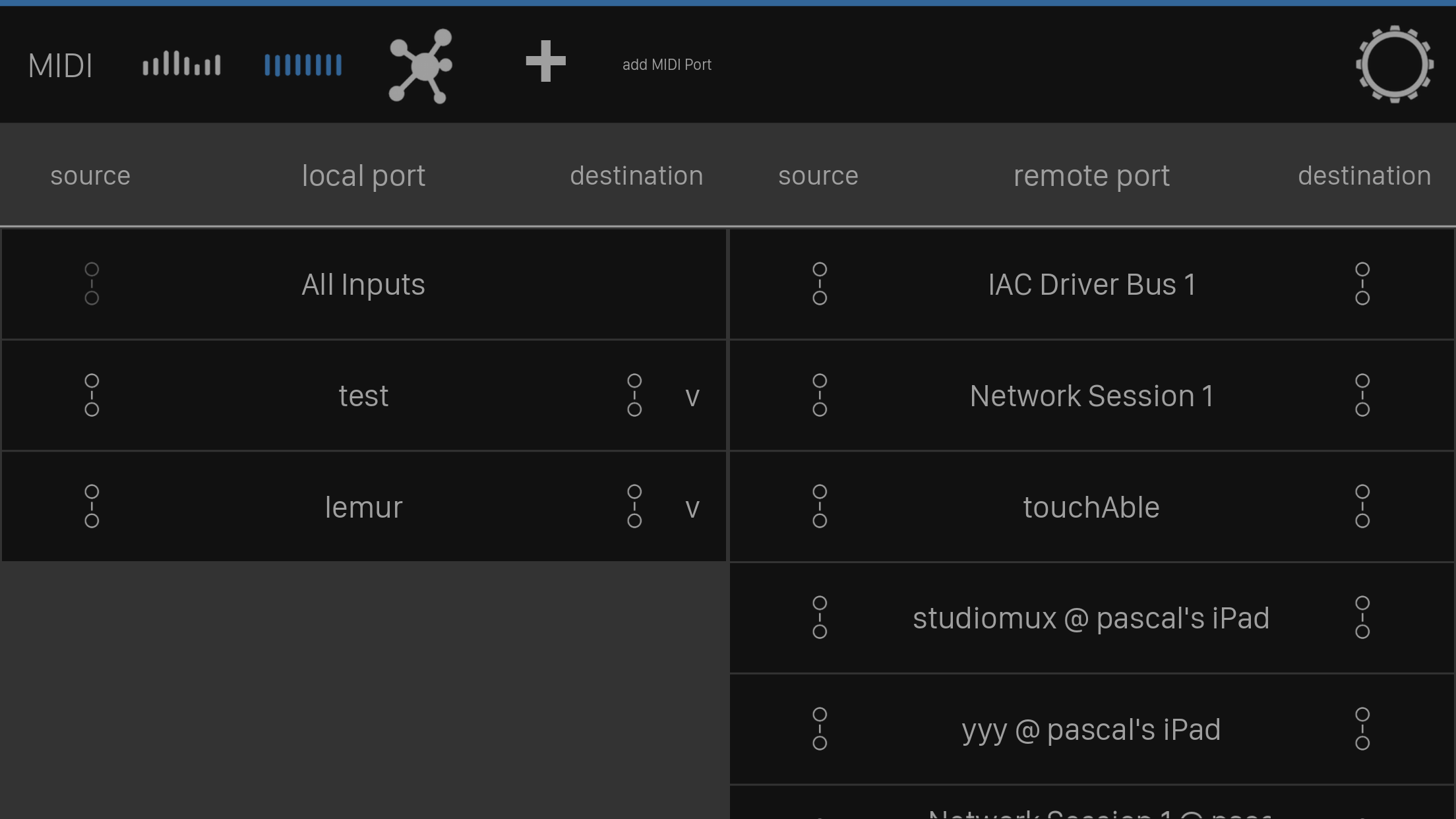Click the add MIDI Port label
The width and height of the screenshot is (1456, 819).
coord(667,65)
